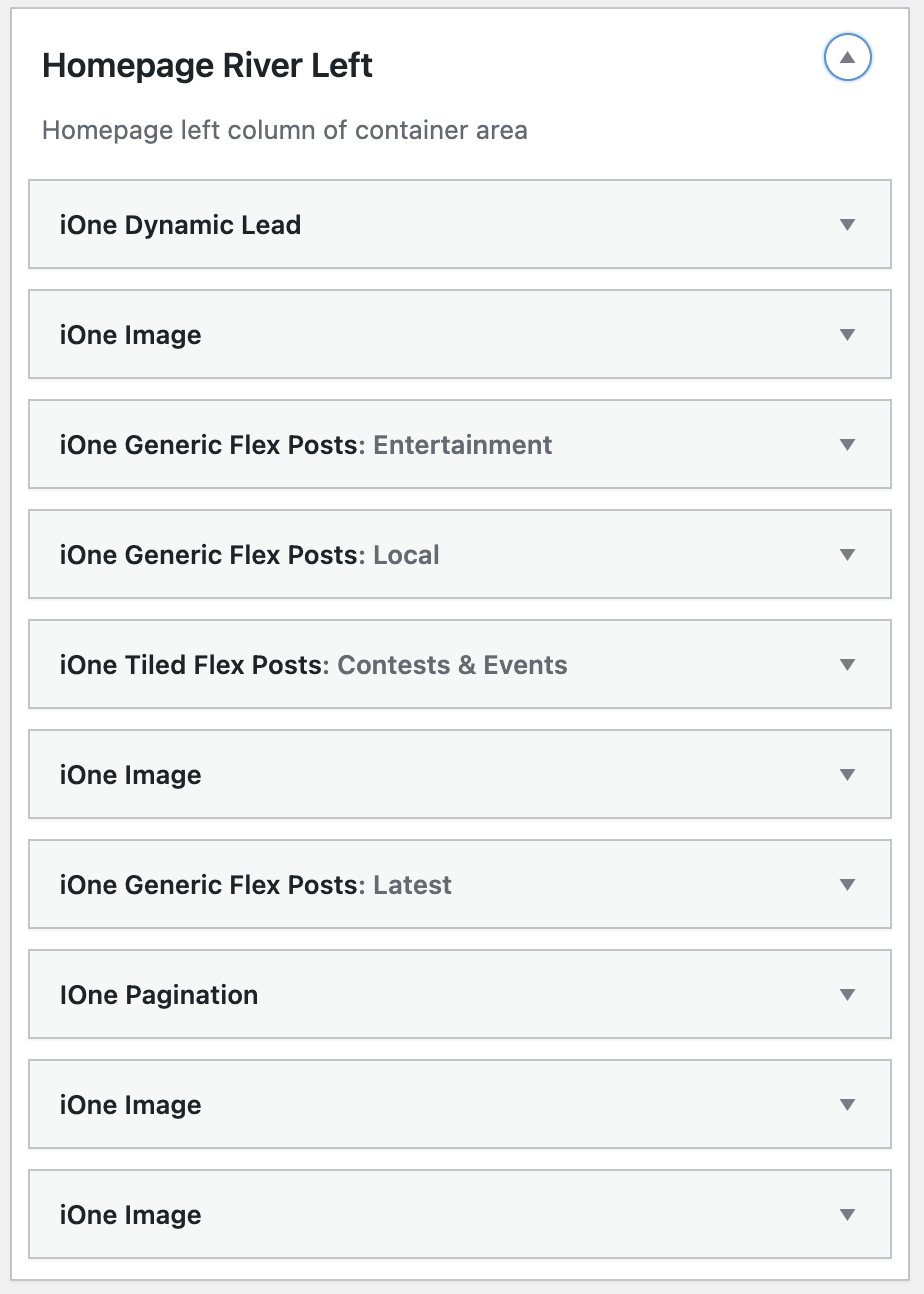Click the iOne Image title above Latest posts
924x1294 pixels.
130,775
